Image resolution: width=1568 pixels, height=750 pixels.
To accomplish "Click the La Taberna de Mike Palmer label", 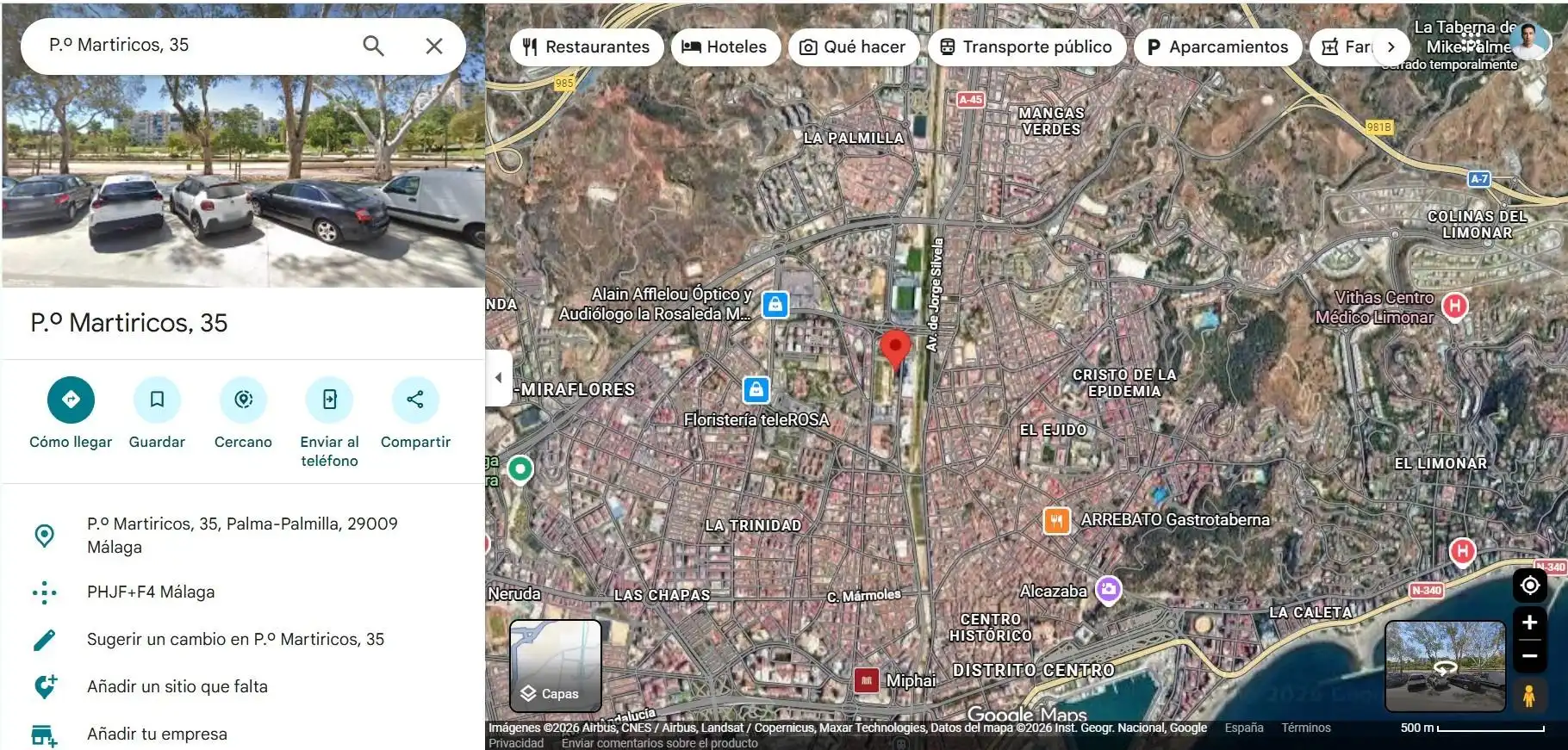I will (x=1465, y=36).
